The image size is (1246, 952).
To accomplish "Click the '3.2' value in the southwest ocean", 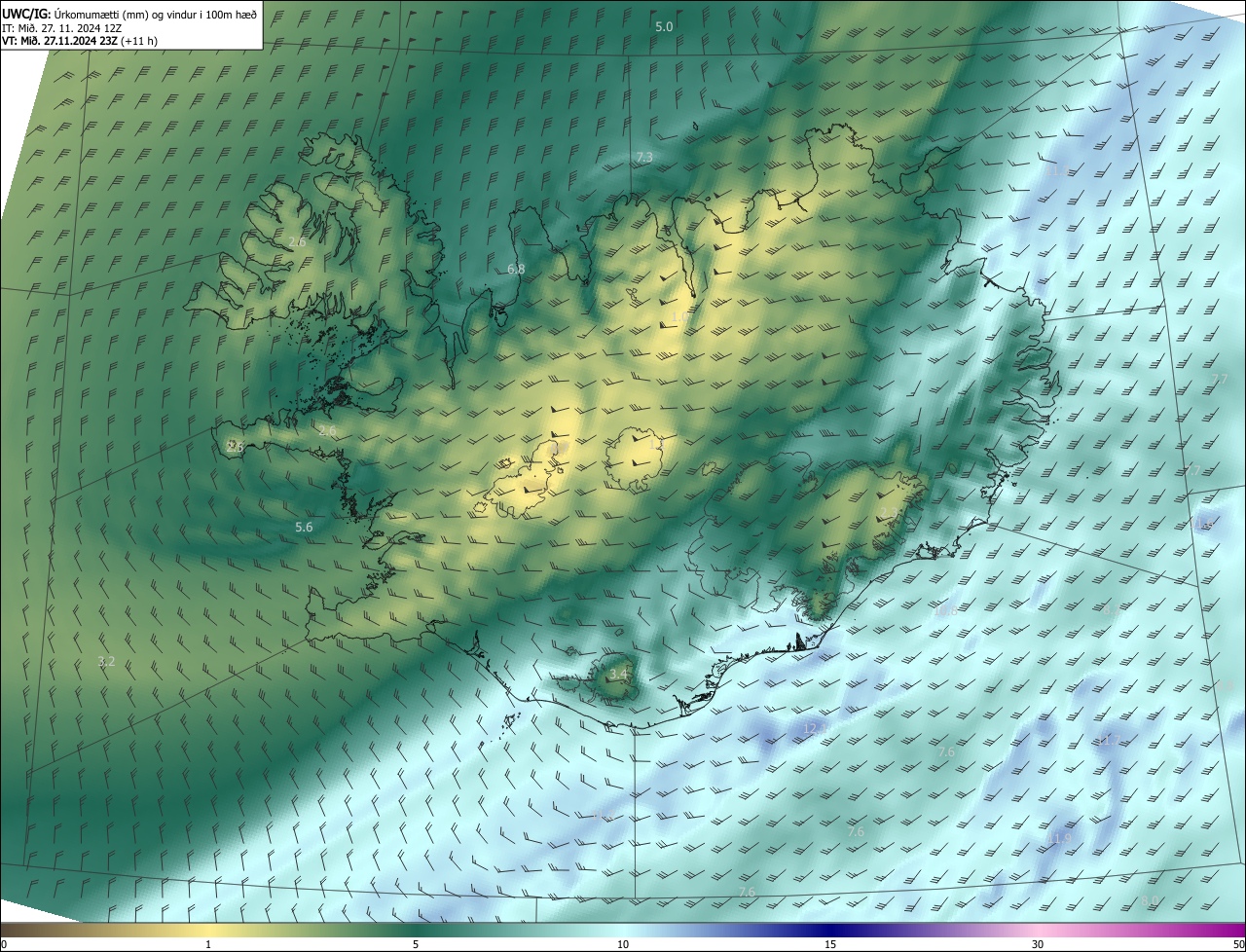I will click(x=106, y=661).
